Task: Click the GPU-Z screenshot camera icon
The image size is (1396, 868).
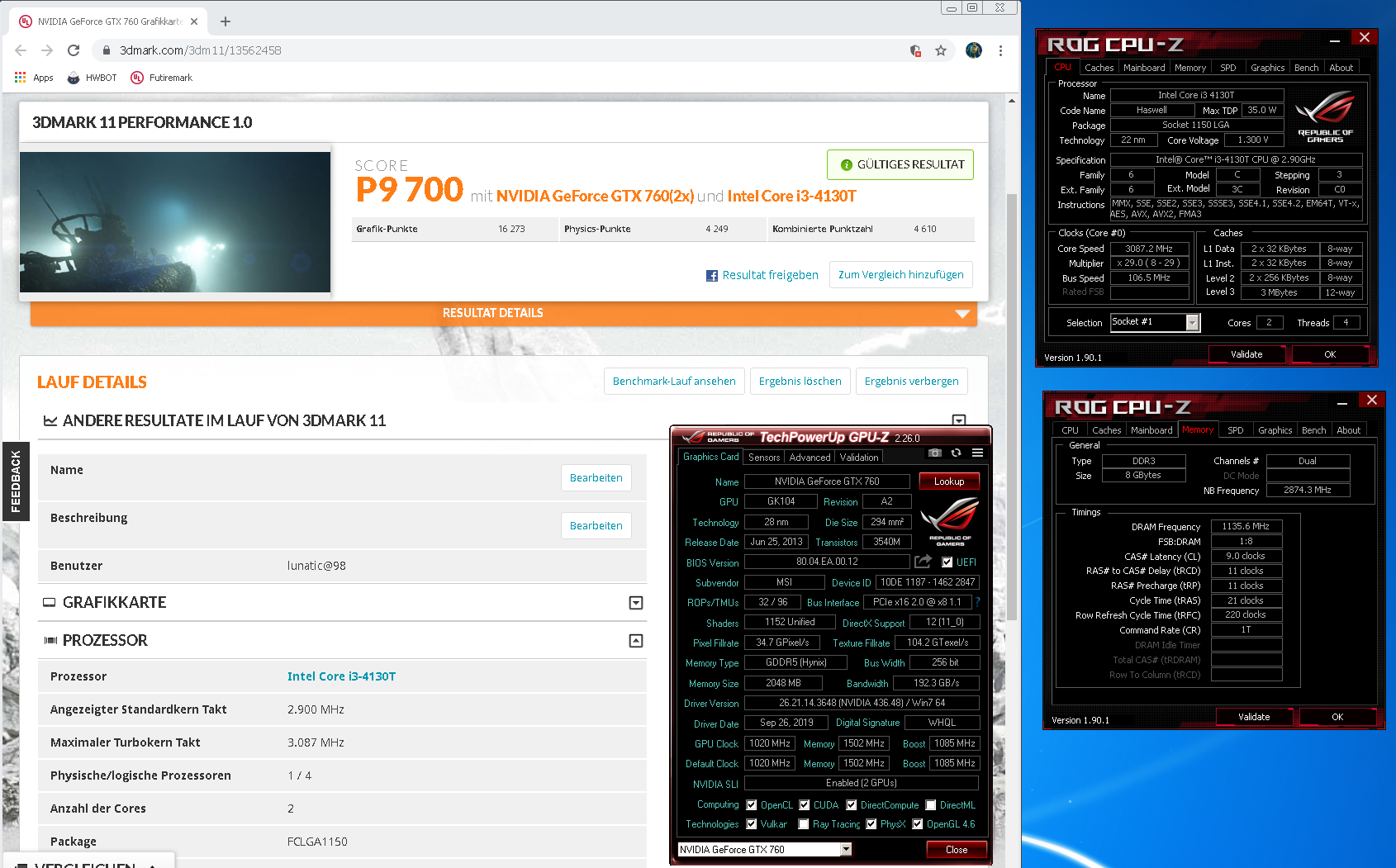Action: point(934,453)
